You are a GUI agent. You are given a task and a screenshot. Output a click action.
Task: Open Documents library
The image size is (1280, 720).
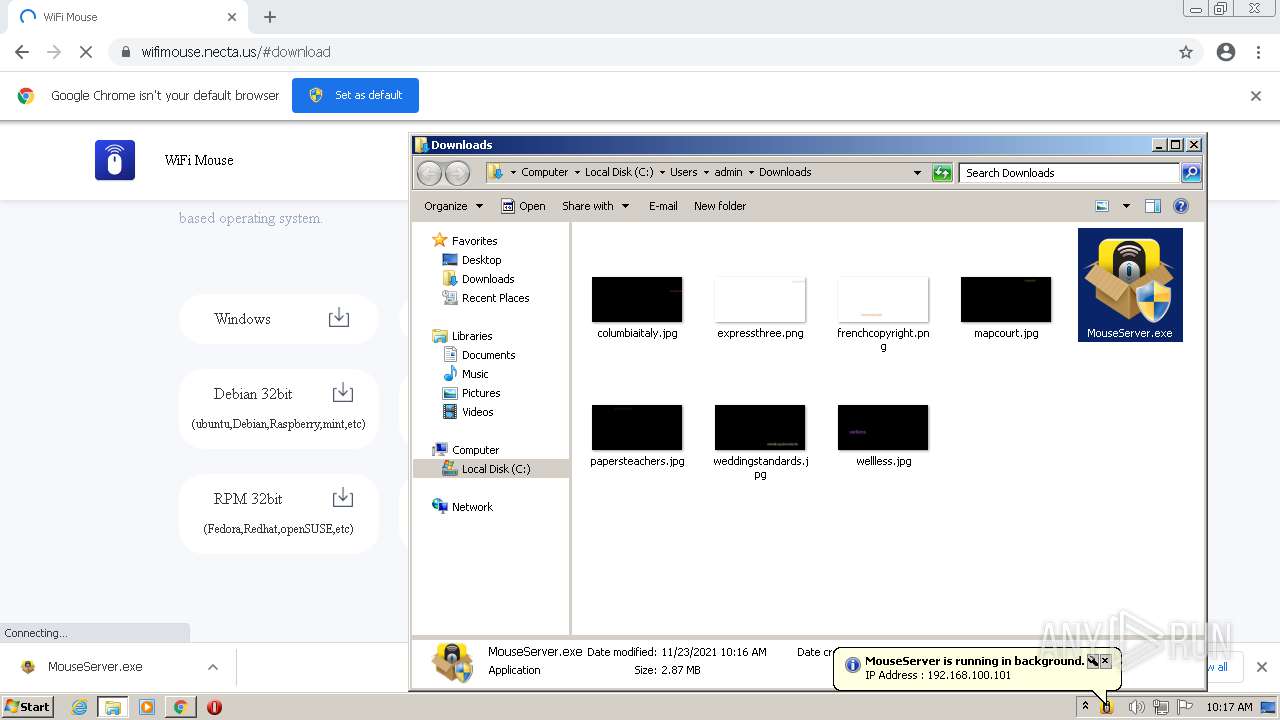[488, 355]
